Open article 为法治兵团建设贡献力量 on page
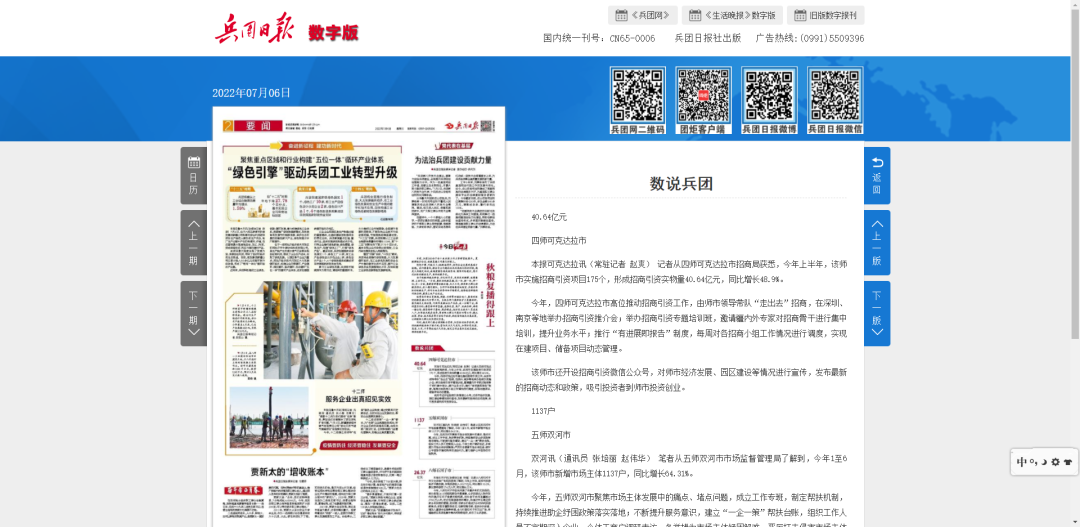This screenshot has width=1080, height=527. click(x=453, y=160)
